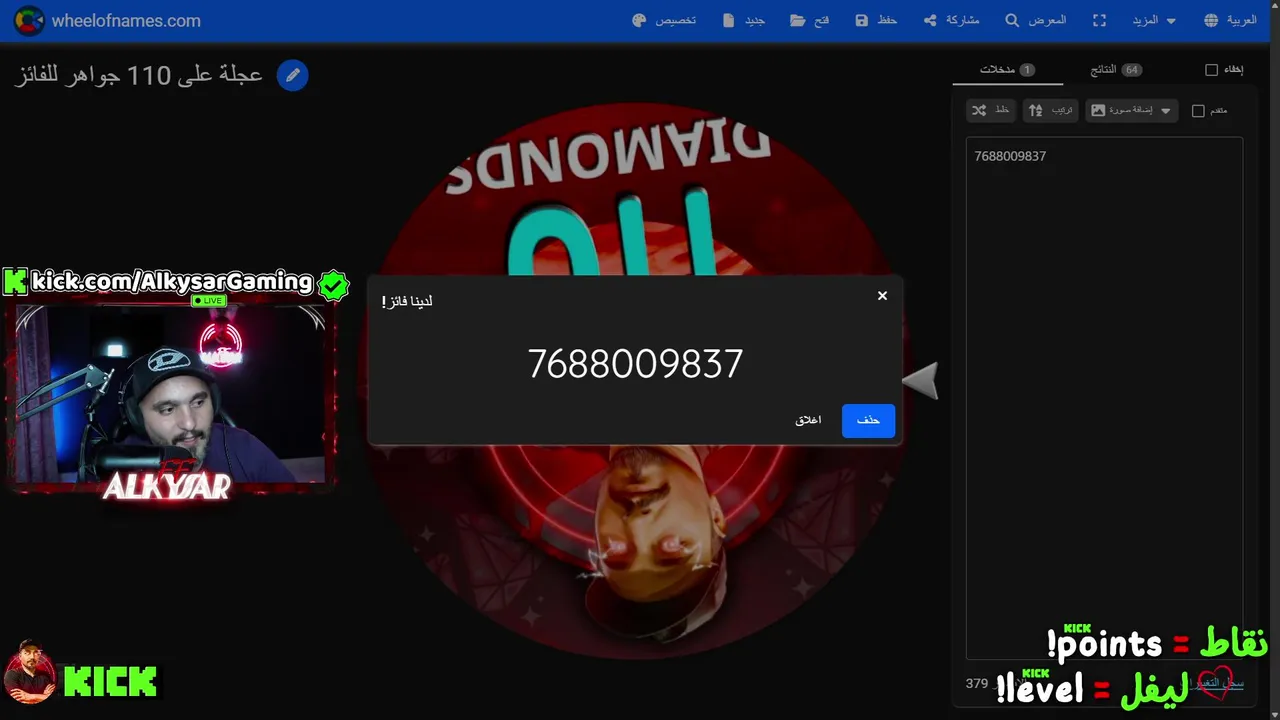Sort the entries with the ترتيب button
Image resolution: width=1280 pixels, height=720 pixels.
click(1050, 110)
